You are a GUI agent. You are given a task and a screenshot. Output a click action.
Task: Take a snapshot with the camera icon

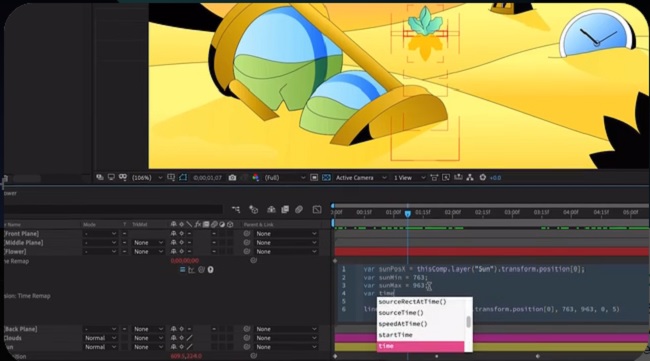[232, 177]
